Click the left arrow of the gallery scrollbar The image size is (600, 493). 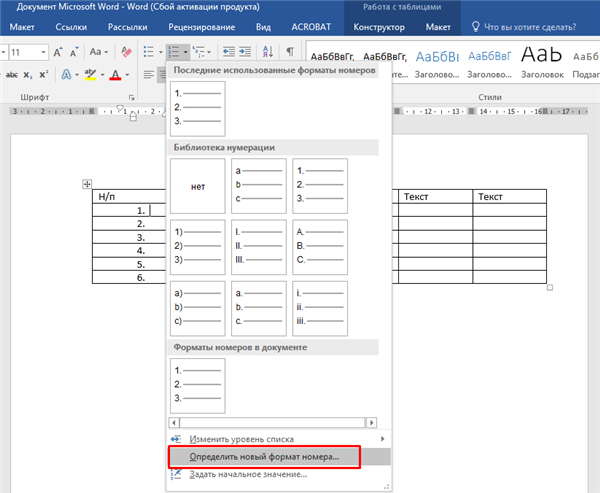pos(174,423)
